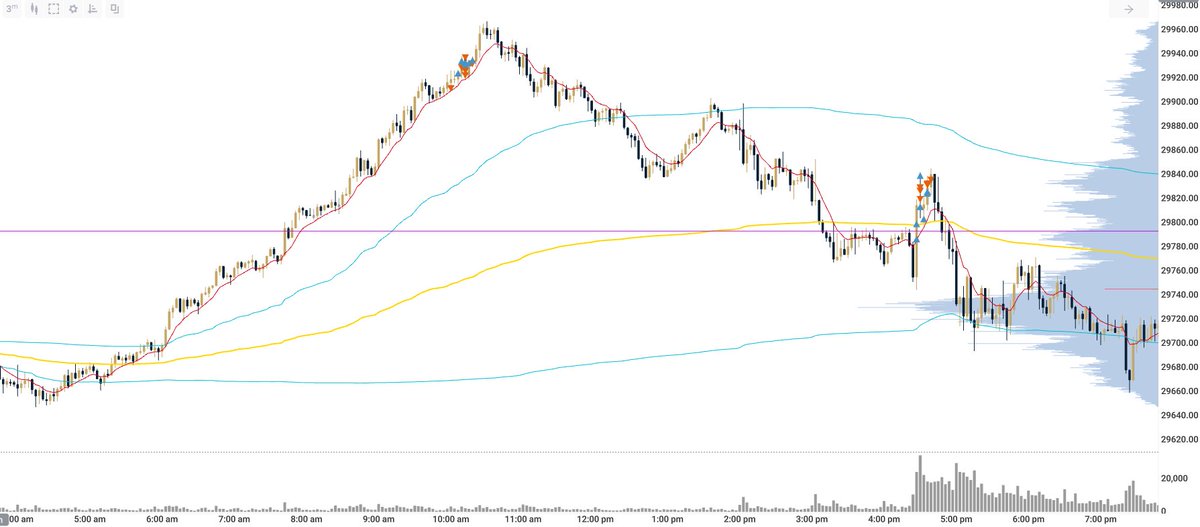Click the 29800.00 price axis label
1200x527 pixels.
tap(1178, 222)
